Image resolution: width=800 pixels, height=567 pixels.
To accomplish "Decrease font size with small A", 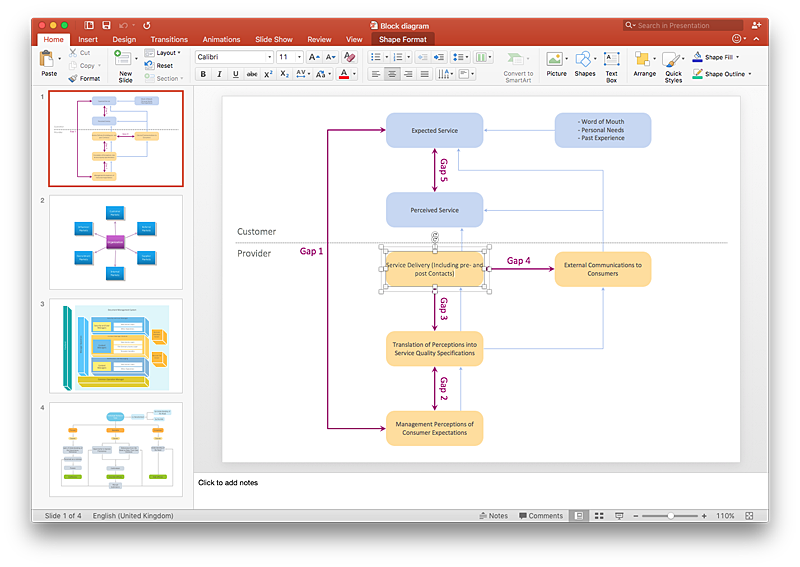I will 330,57.
